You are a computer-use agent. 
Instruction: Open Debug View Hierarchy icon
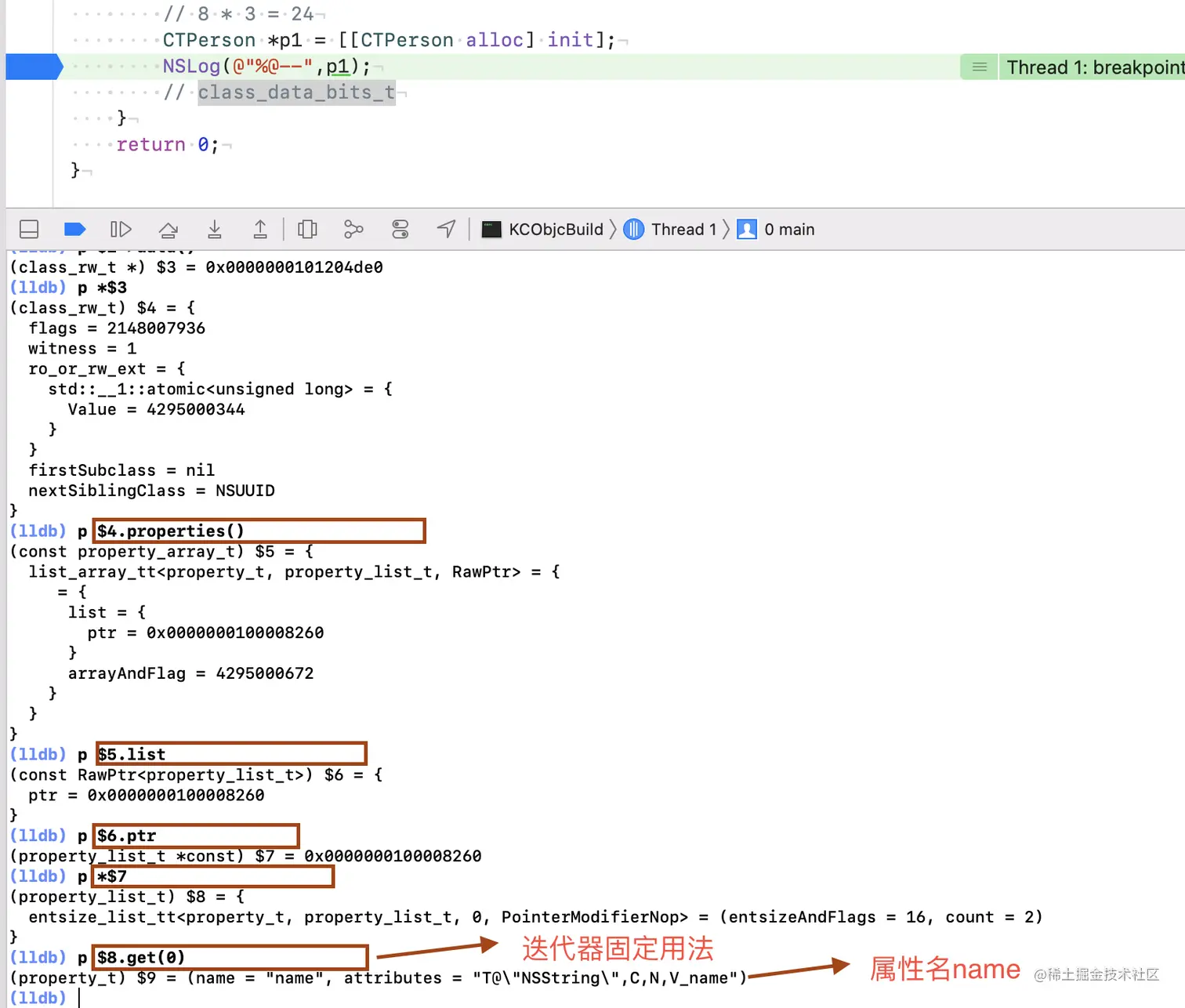pos(307,229)
